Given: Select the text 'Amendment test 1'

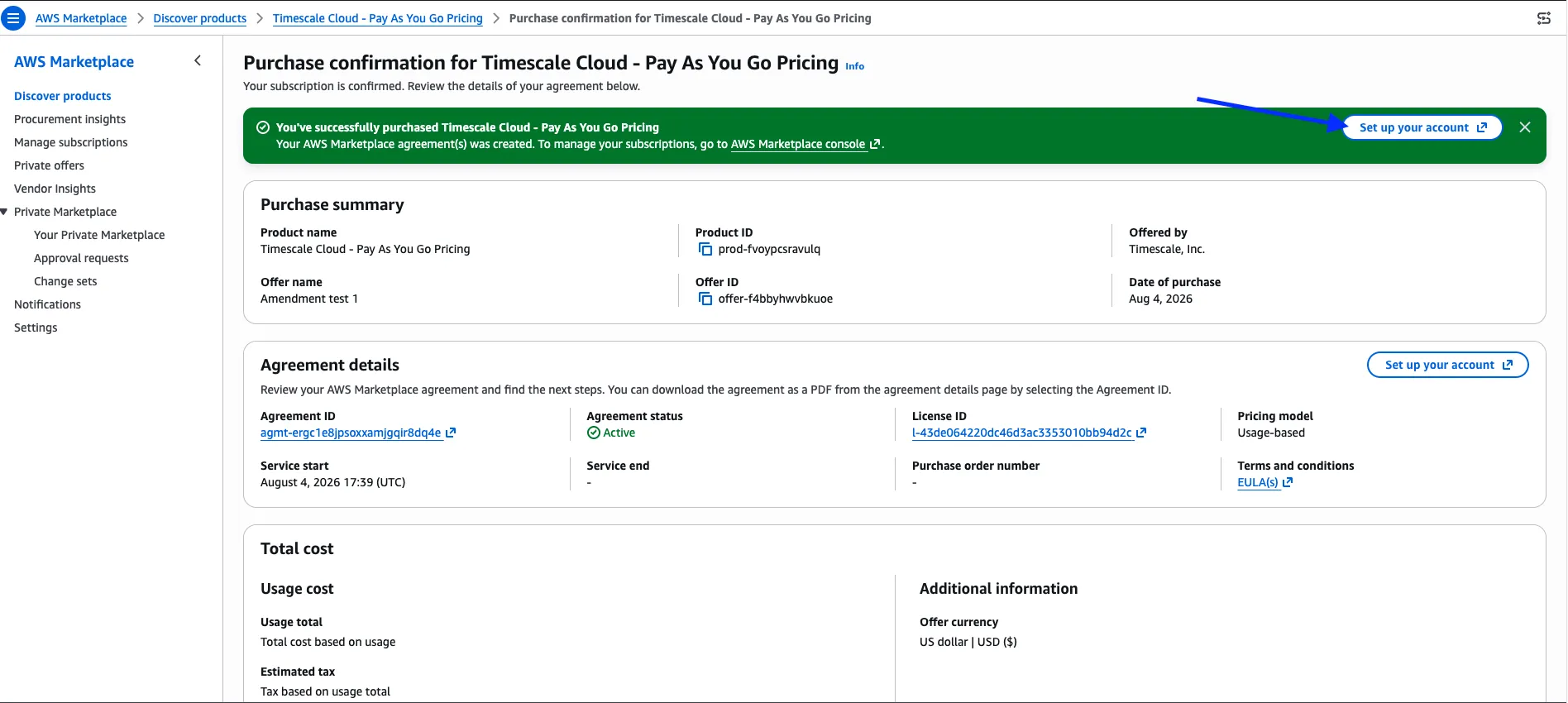Looking at the screenshot, I should tap(309, 299).
